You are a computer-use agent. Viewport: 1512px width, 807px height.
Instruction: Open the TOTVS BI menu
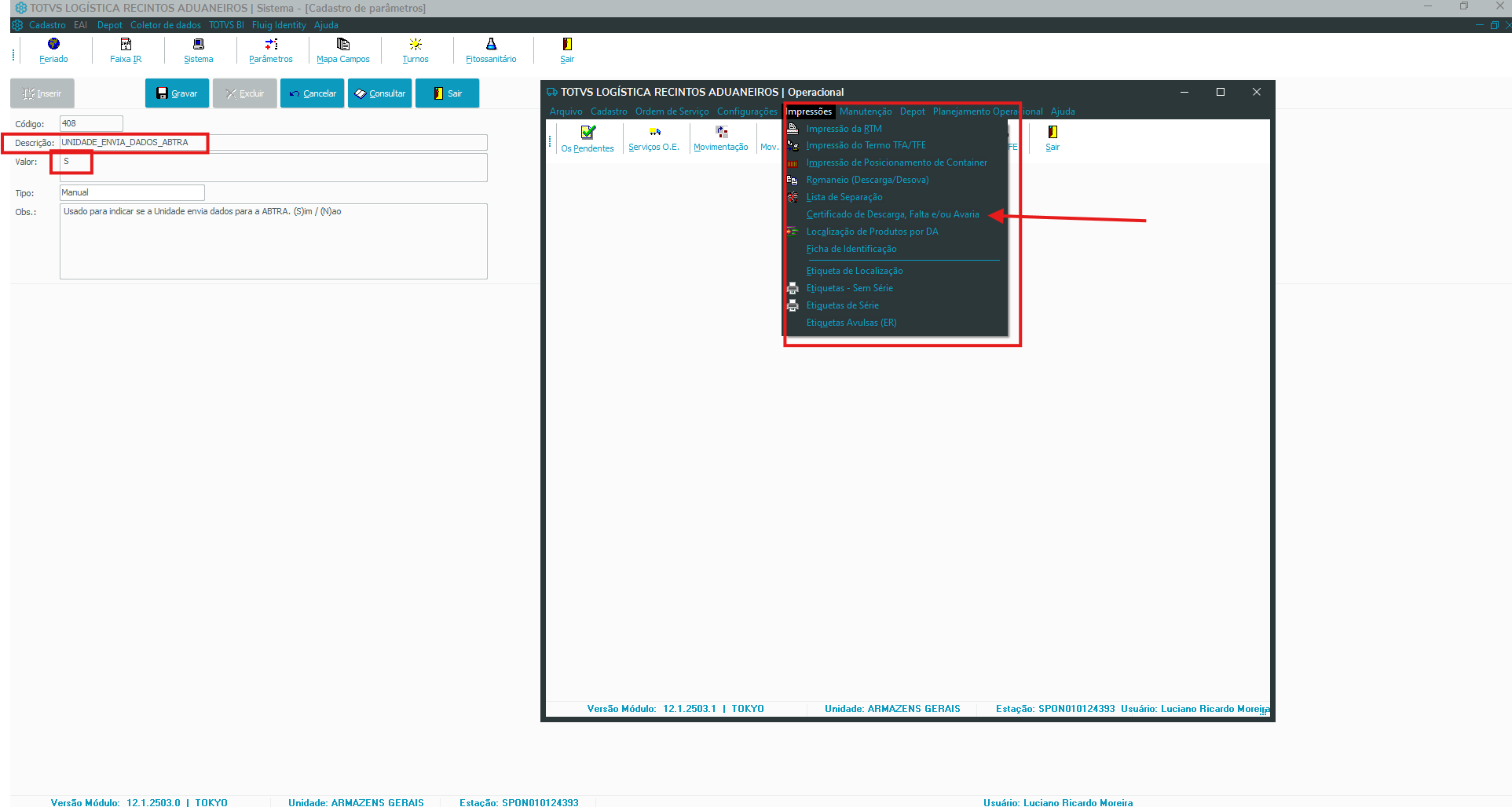point(226,25)
